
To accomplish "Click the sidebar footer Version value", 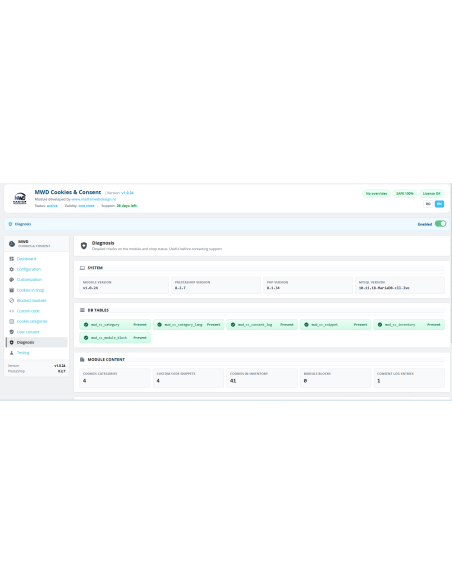I will pos(60,366).
